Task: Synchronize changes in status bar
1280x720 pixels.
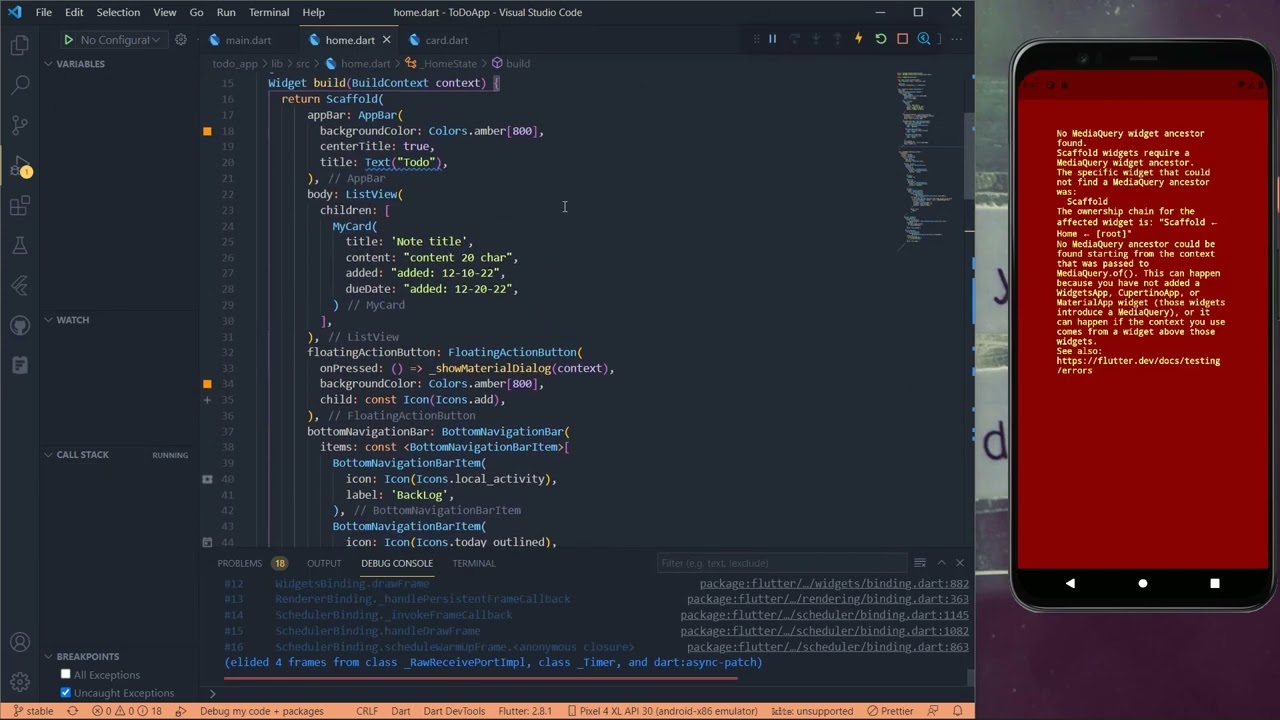Action: [72, 711]
